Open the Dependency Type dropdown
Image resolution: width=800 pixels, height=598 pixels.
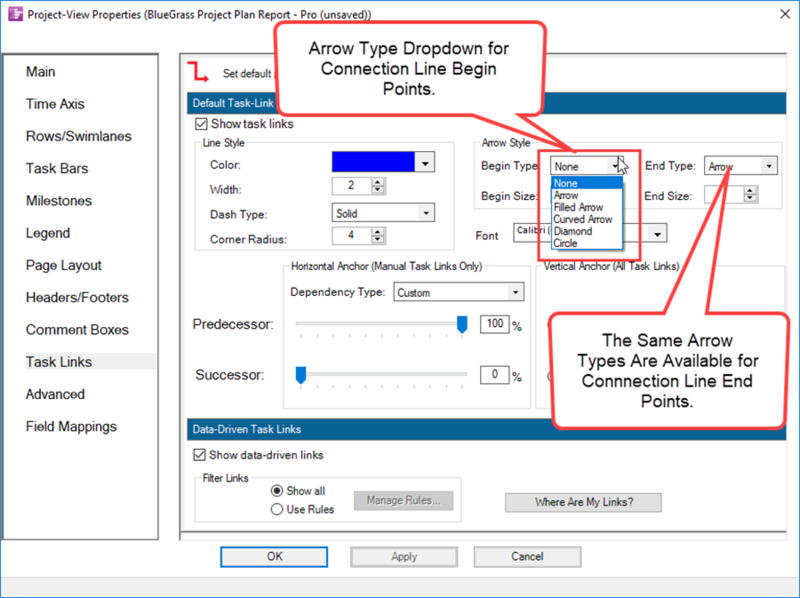click(515, 292)
